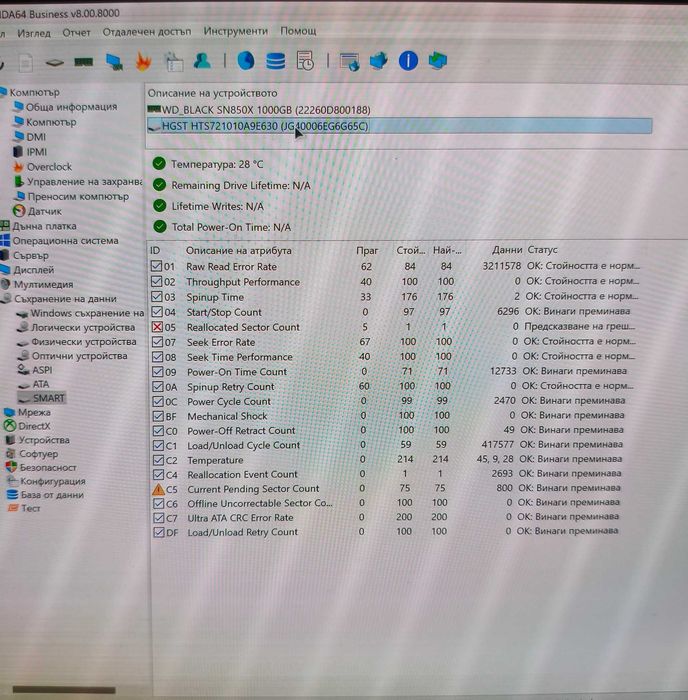This screenshot has height=700, width=688.
Task: Click the checklist preferences toolbar icon
Action: [174, 62]
